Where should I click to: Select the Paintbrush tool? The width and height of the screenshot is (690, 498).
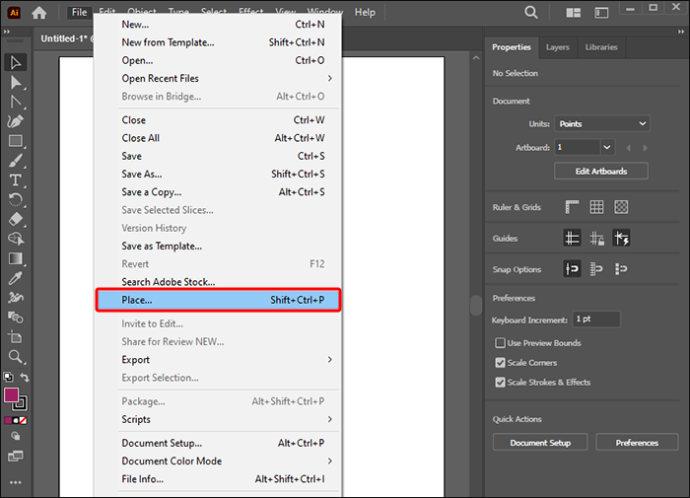click(x=15, y=161)
